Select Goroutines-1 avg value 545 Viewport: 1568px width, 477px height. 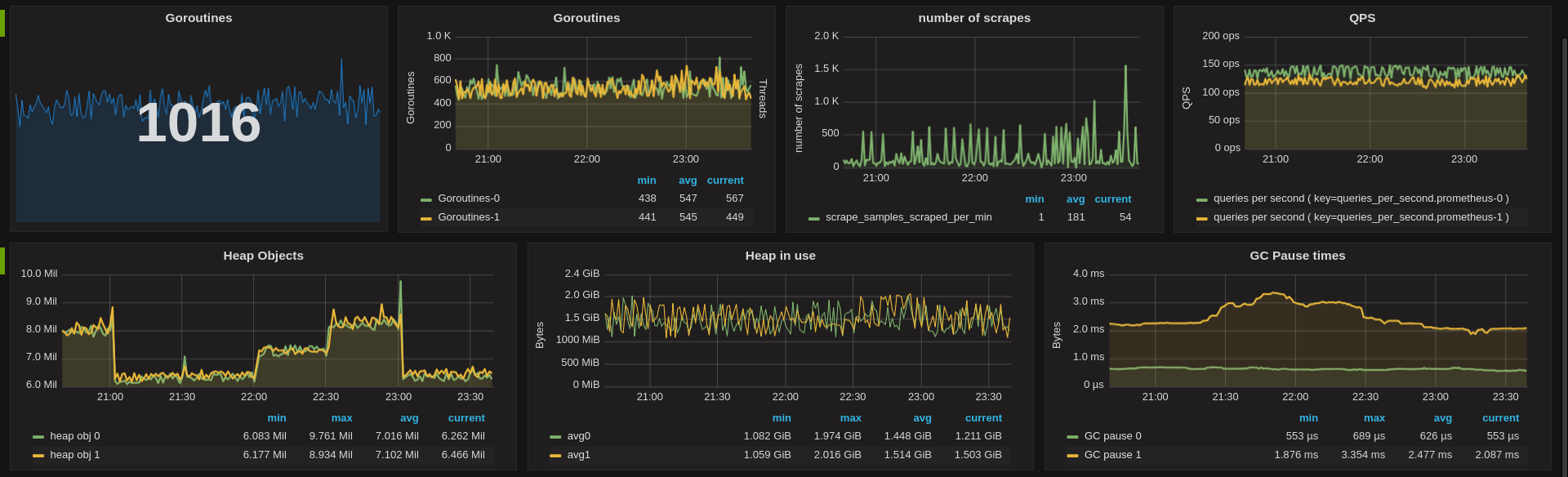click(x=688, y=217)
